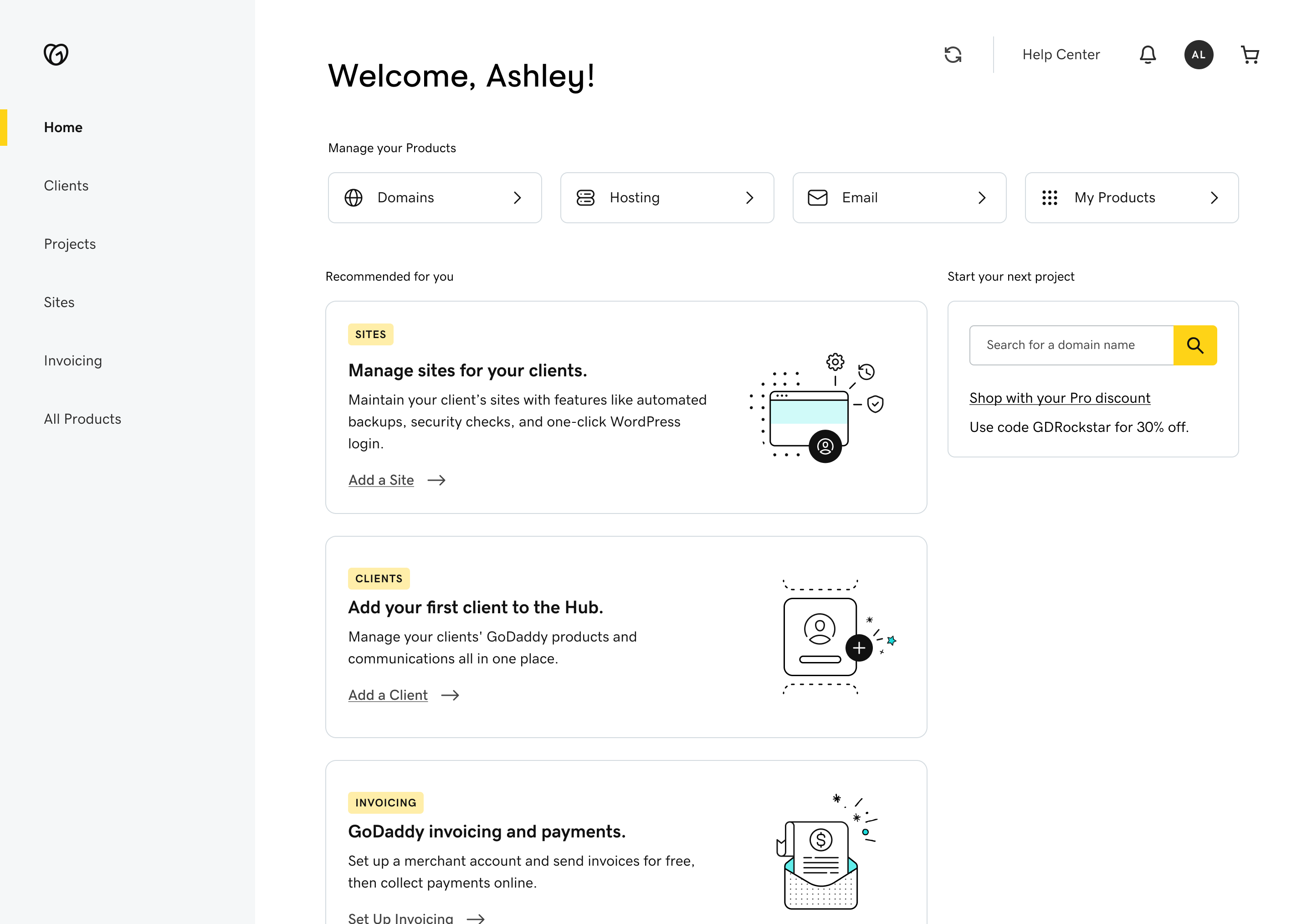The width and height of the screenshot is (1312, 924).
Task: Open Clients in the sidebar
Action: [x=66, y=186]
